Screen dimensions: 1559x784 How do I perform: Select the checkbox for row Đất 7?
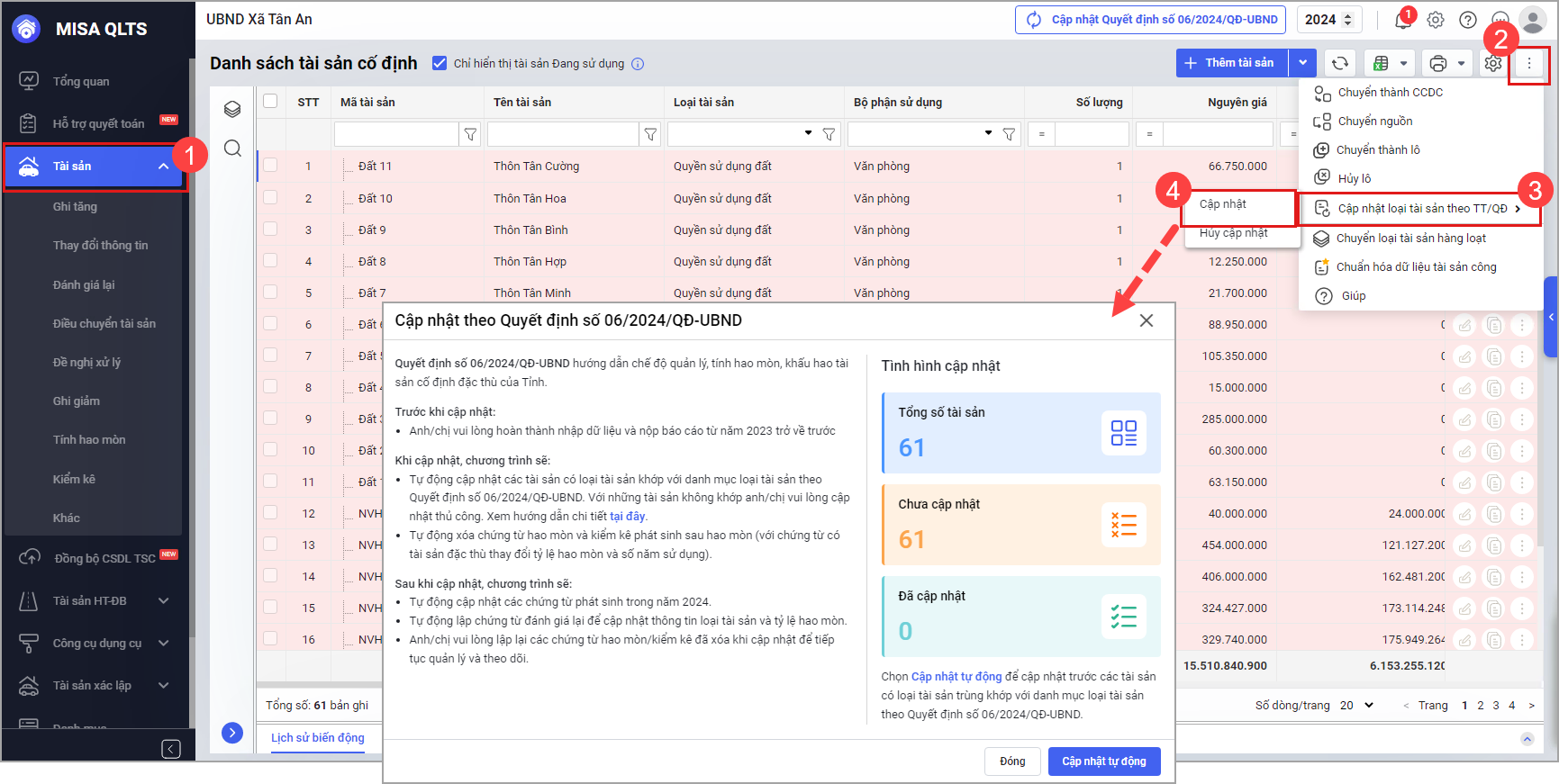(270, 292)
